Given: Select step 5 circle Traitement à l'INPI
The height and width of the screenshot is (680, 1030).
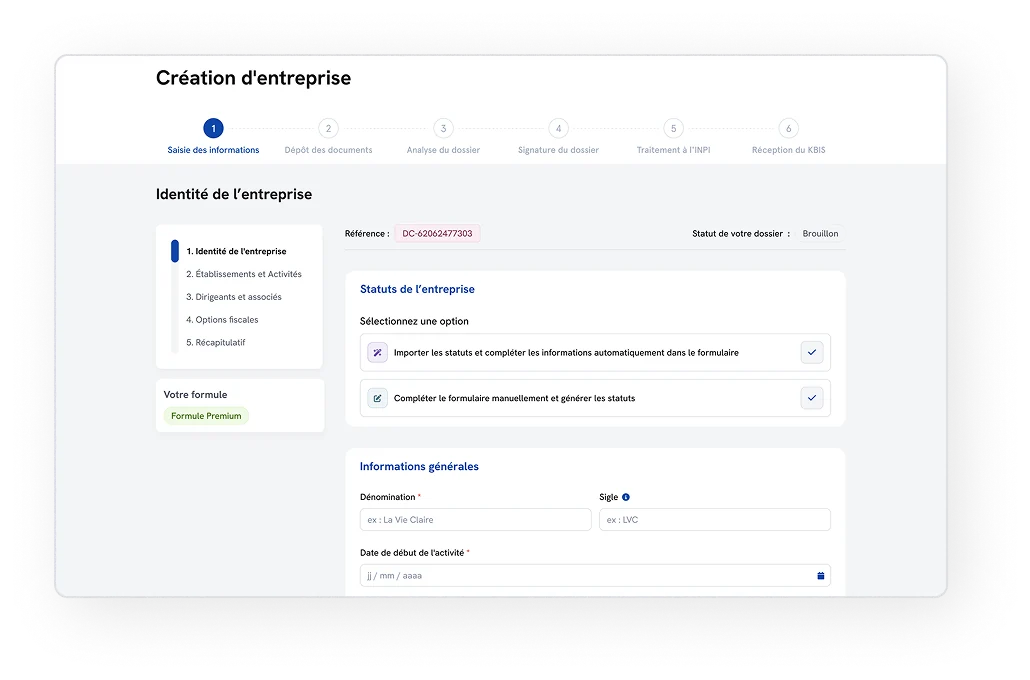Looking at the screenshot, I should tap(673, 128).
